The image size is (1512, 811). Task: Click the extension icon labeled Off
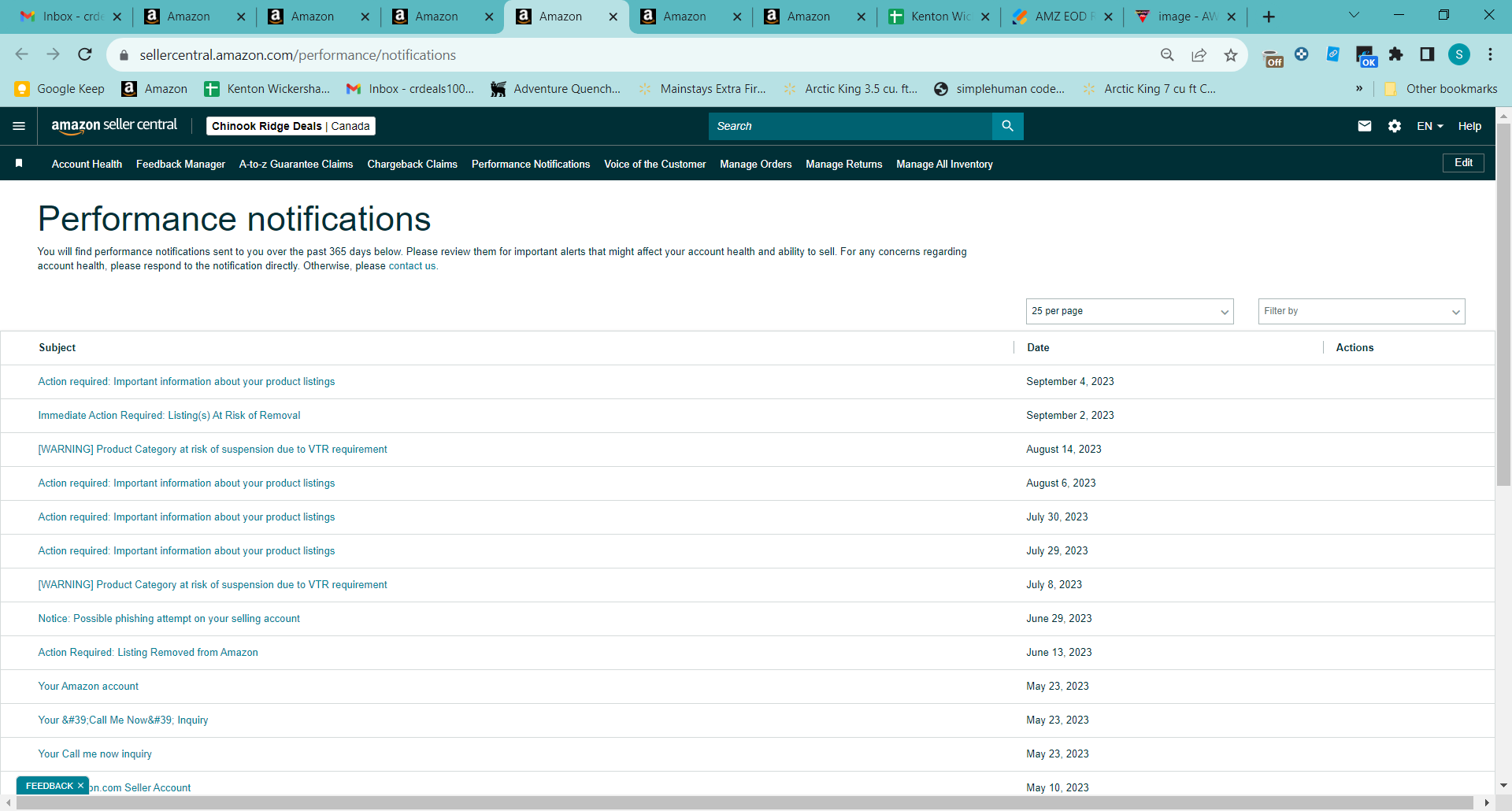[x=1273, y=57]
